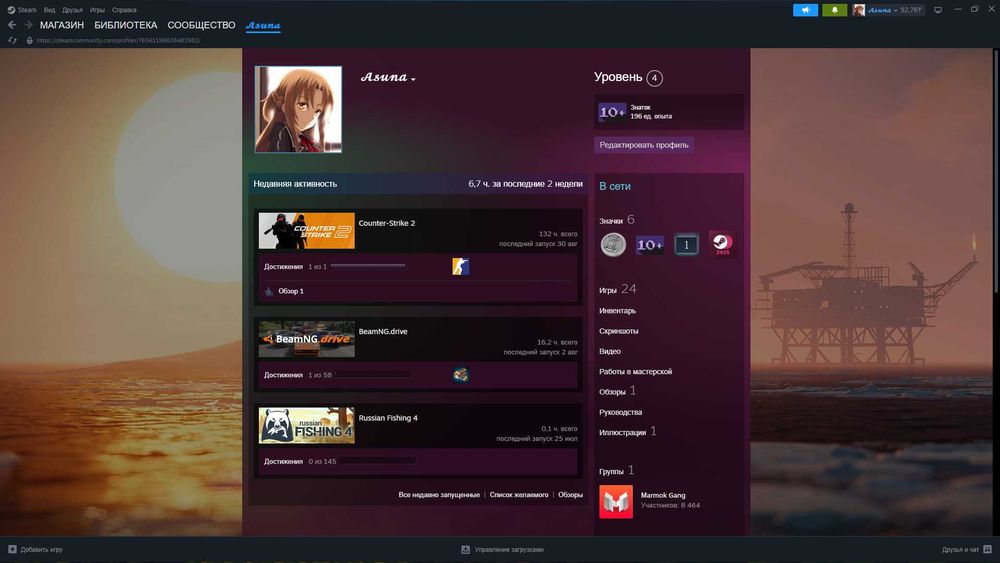The width and height of the screenshot is (1000, 563).
Task: Click the badge icon showing number 1
Action: point(686,245)
